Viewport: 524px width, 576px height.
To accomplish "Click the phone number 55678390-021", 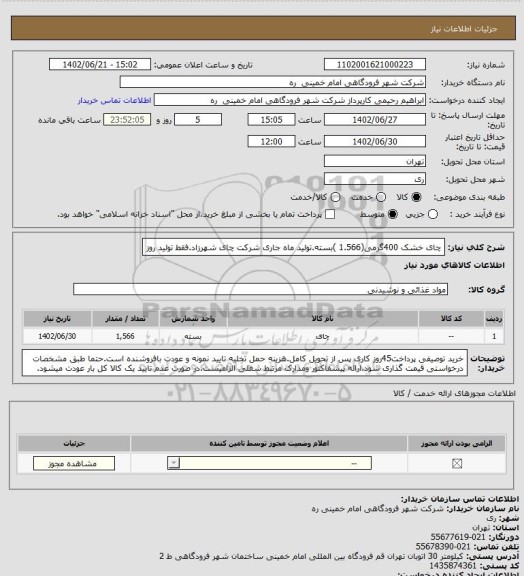I will tap(443, 547).
